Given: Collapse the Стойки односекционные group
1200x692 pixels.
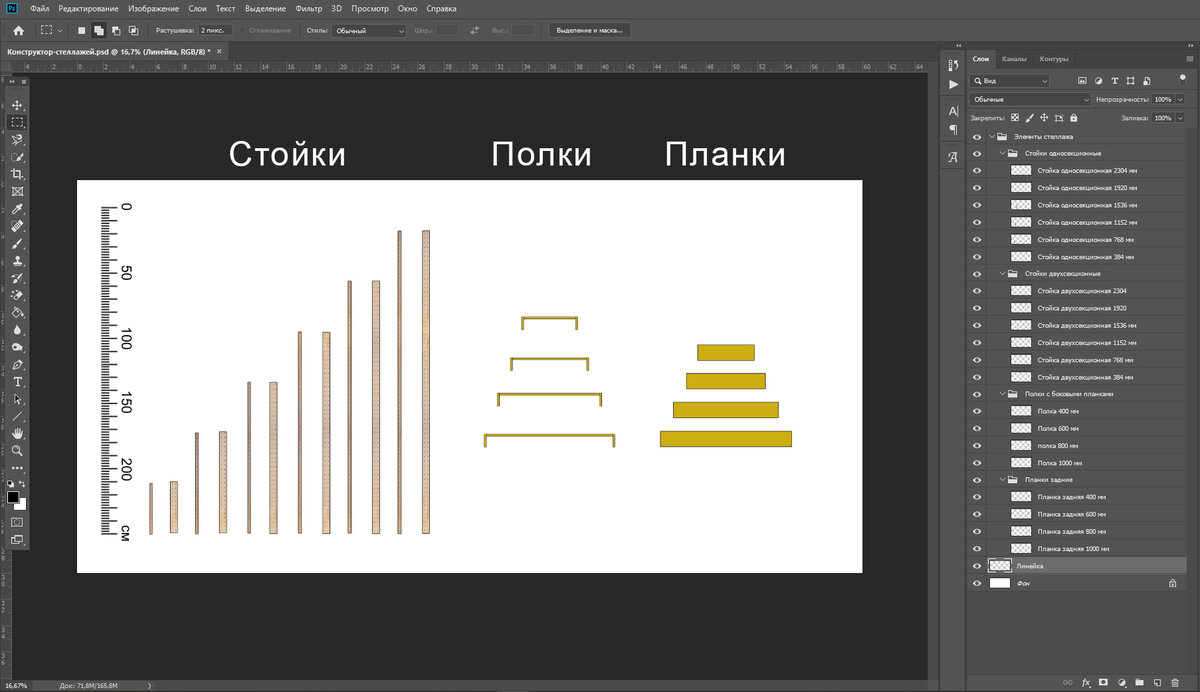Looking at the screenshot, I should click(x=1001, y=152).
